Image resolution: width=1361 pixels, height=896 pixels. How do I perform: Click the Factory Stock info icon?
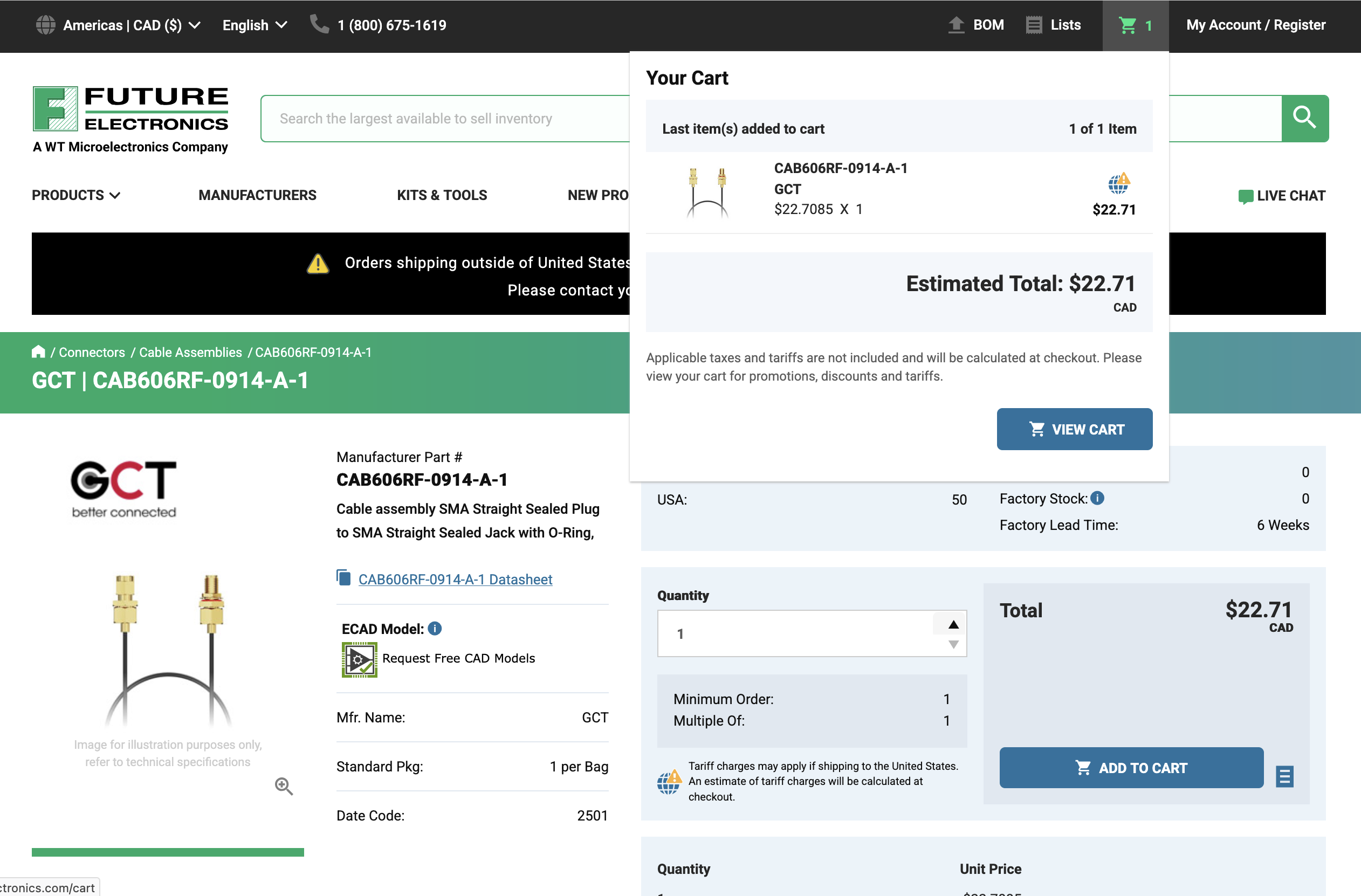coord(1097,498)
